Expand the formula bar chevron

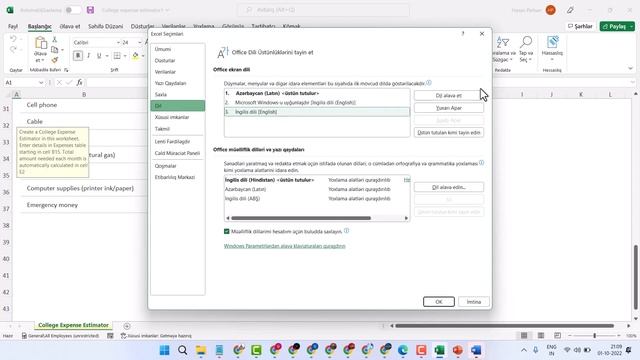tap(632, 82)
